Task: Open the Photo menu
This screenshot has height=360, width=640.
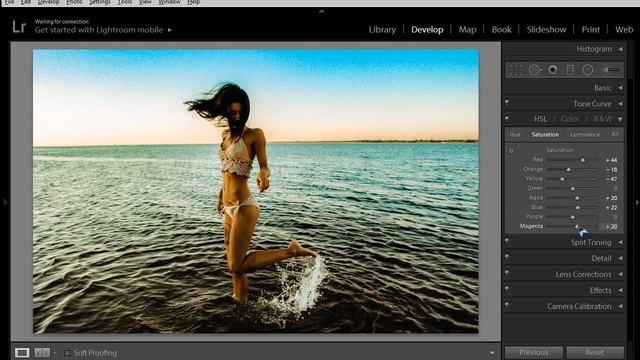Action: [x=74, y=2]
